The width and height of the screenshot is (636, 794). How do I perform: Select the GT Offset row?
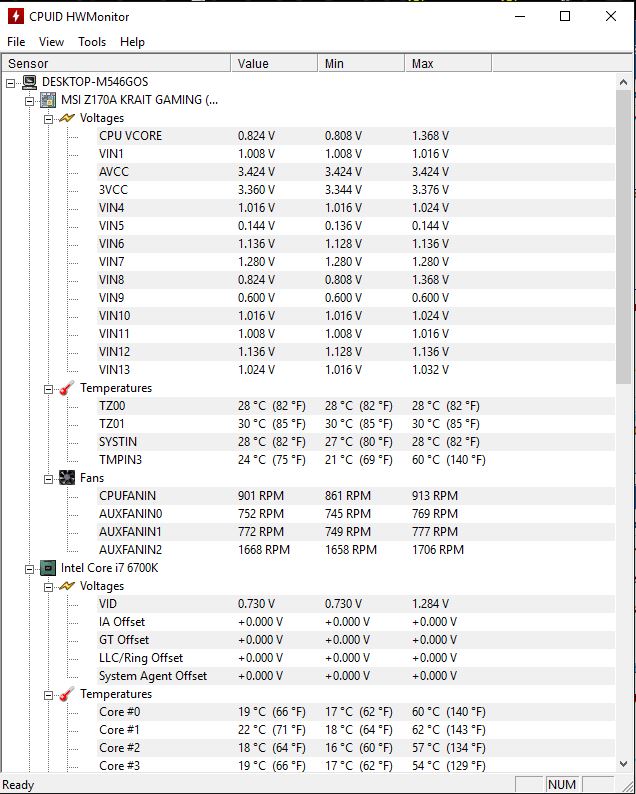(x=356, y=640)
